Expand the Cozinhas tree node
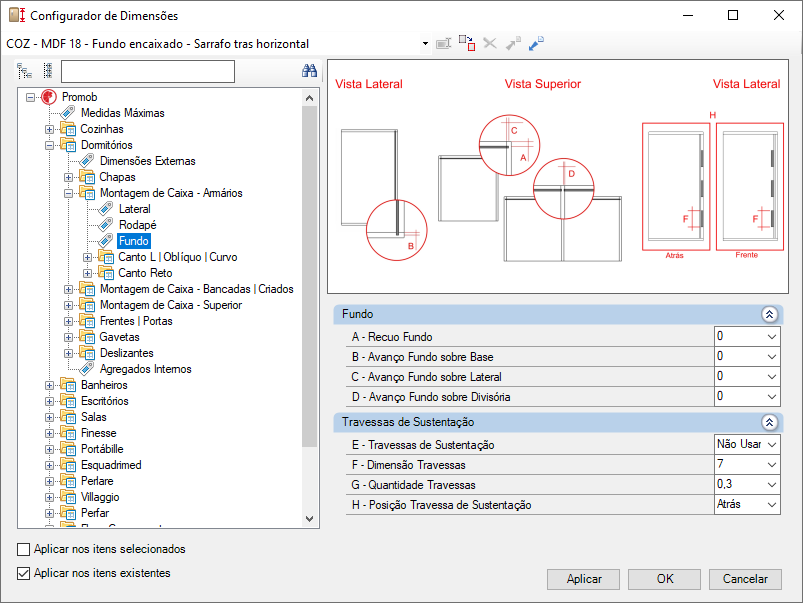803x603 pixels. pyautogui.click(x=50, y=129)
